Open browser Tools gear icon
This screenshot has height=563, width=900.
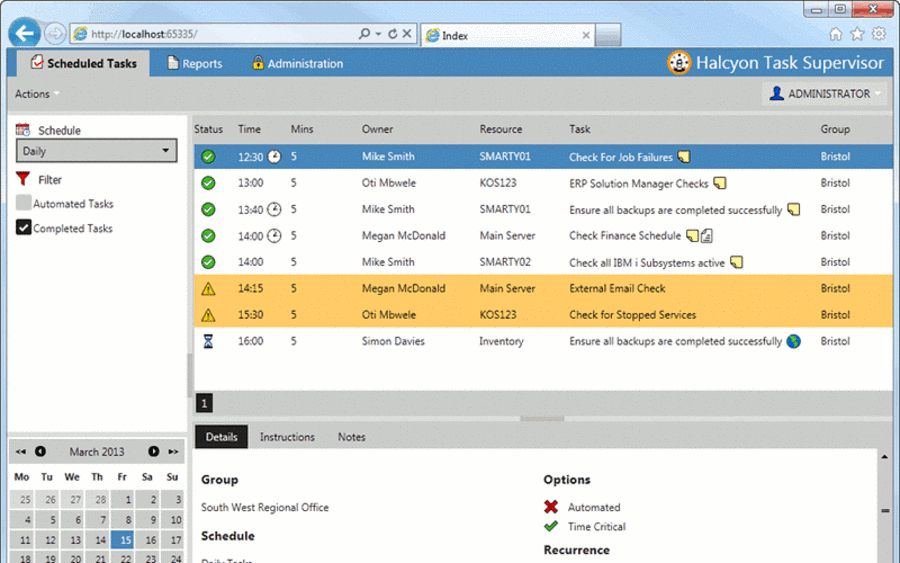[x=879, y=34]
